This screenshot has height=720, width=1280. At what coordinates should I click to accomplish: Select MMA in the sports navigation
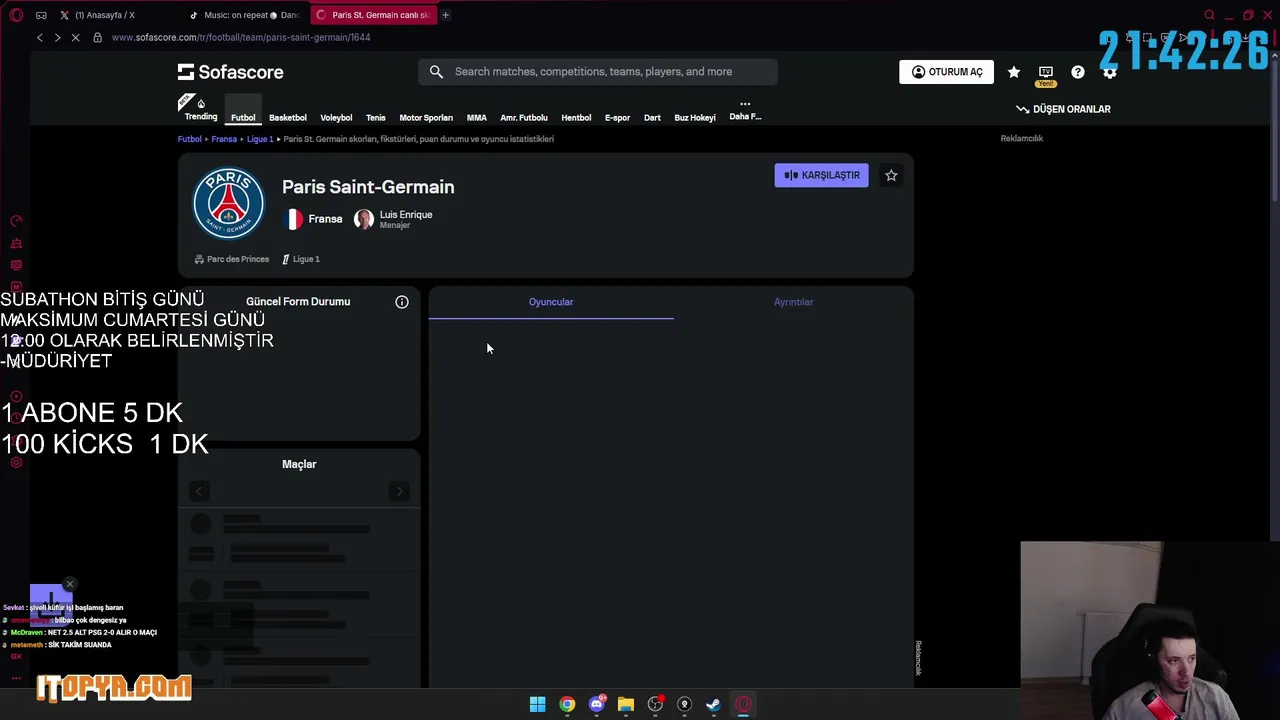point(477,118)
